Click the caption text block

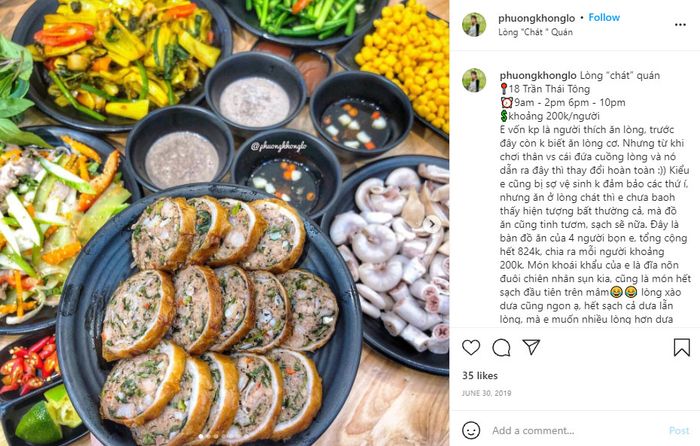tap(595, 197)
